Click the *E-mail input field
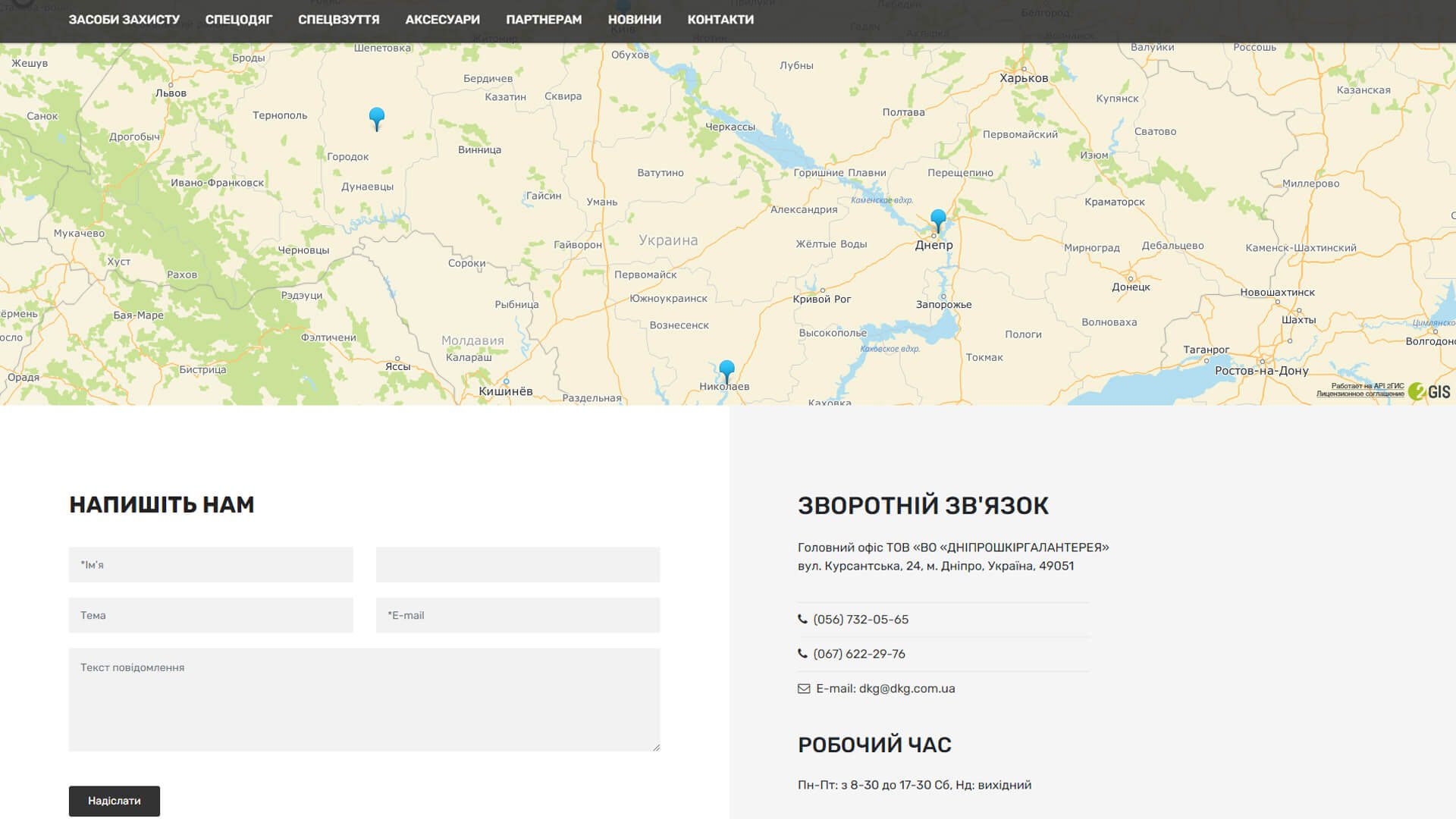 pyautogui.click(x=518, y=615)
